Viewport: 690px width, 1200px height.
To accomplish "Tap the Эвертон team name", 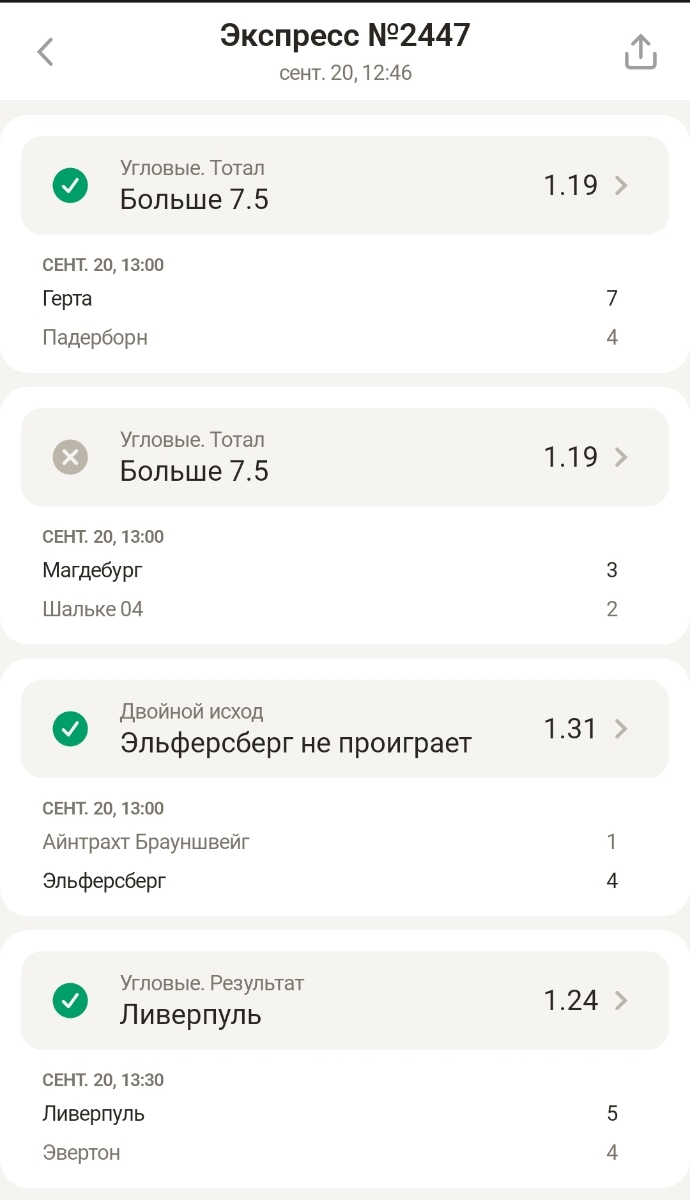I will click(x=81, y=1153).
